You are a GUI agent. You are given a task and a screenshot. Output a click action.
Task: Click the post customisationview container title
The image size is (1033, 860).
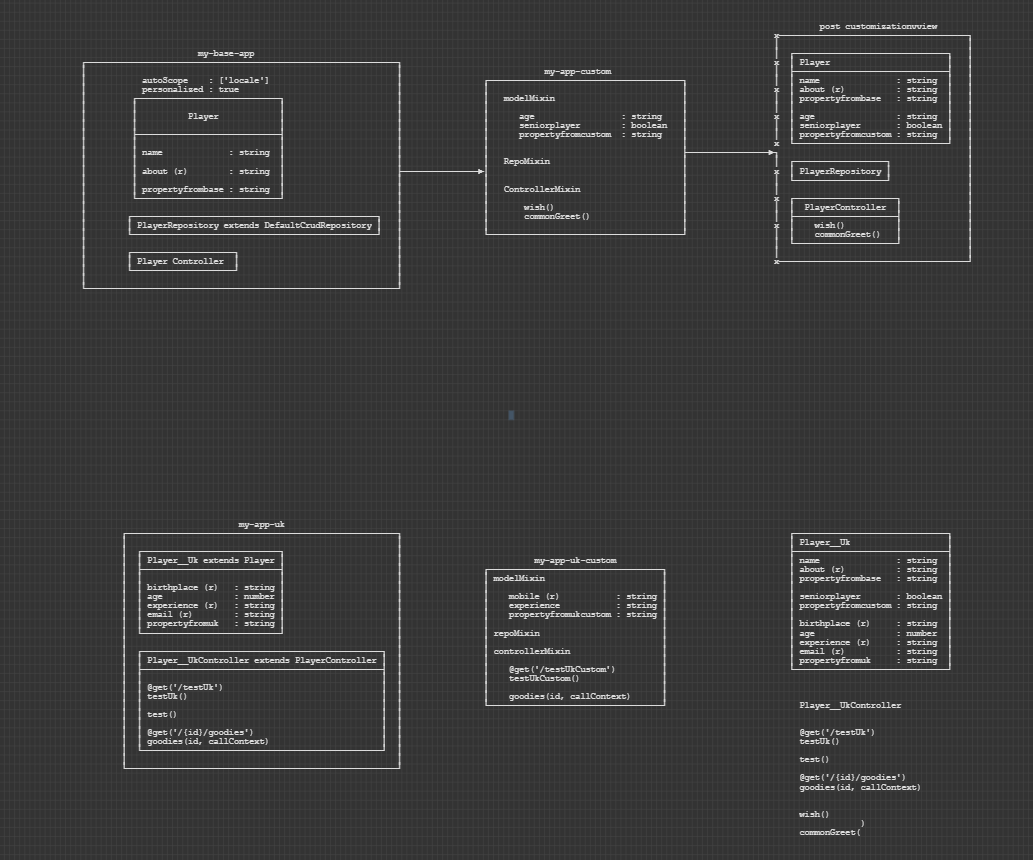coord(878,25)
